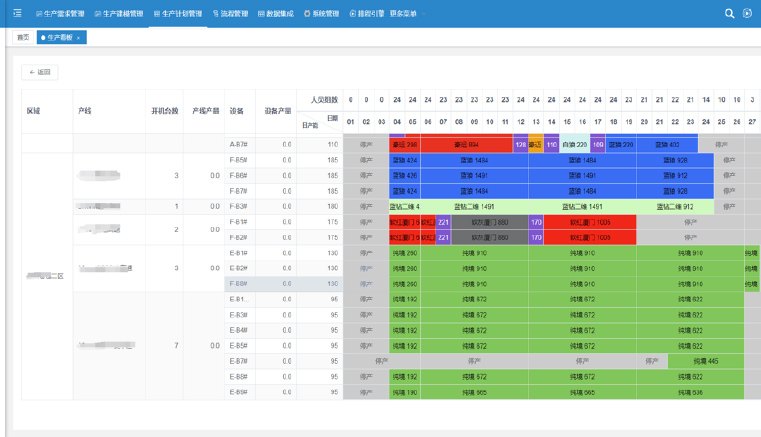Click blue 928 block in F-87# row
The image size is (761, 437).
(x=675, y=191)
